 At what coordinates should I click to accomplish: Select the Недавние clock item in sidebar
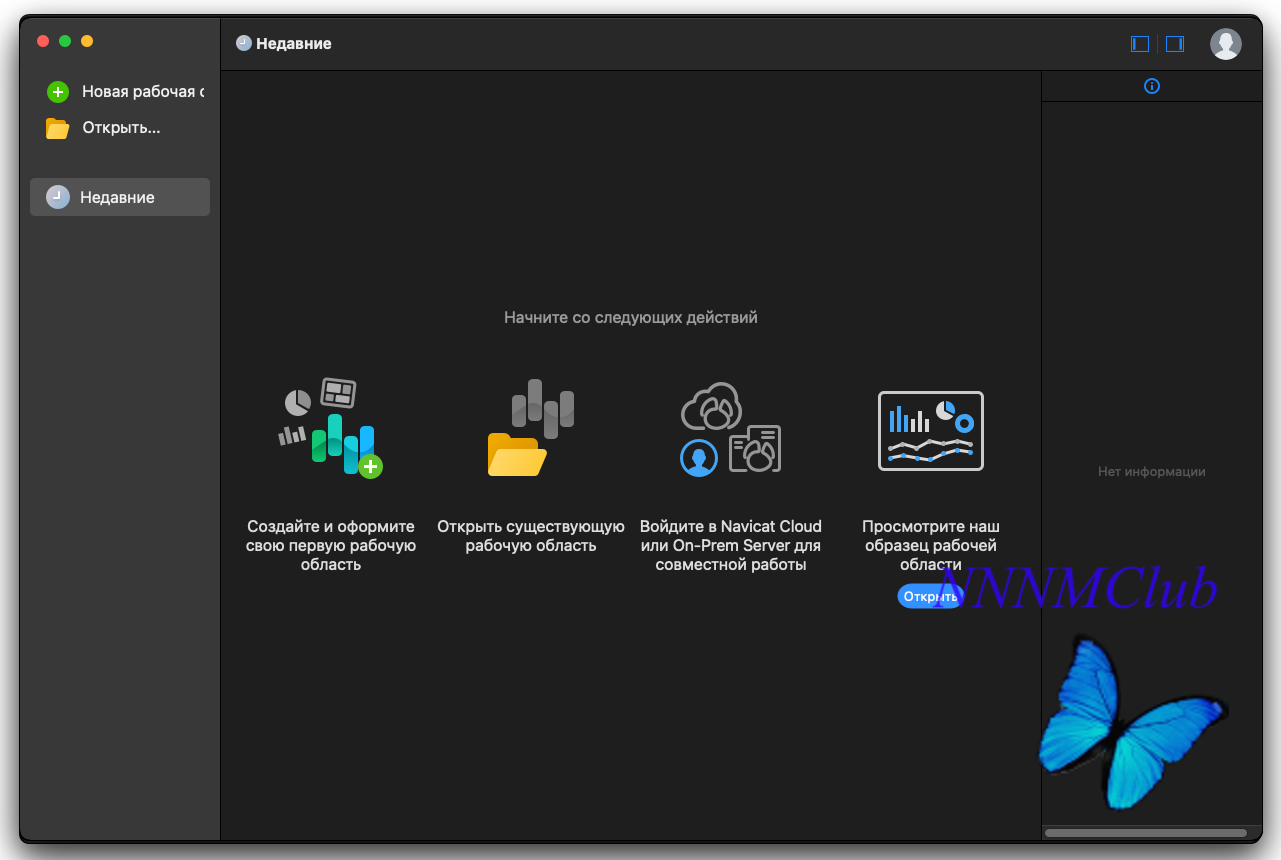[x=120, y=197]
